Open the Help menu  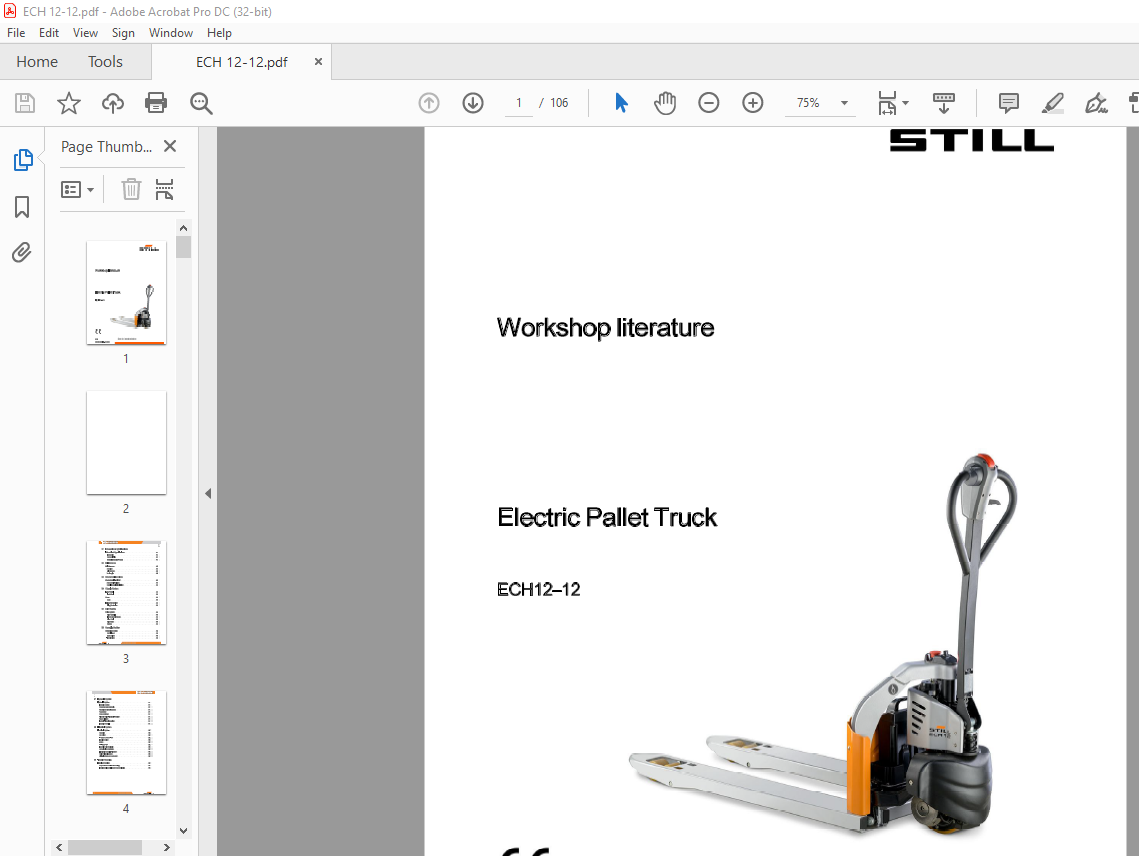pyautogui.click(x=219, y=33)
